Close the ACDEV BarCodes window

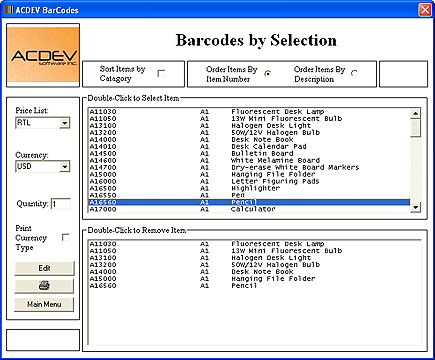425,10
